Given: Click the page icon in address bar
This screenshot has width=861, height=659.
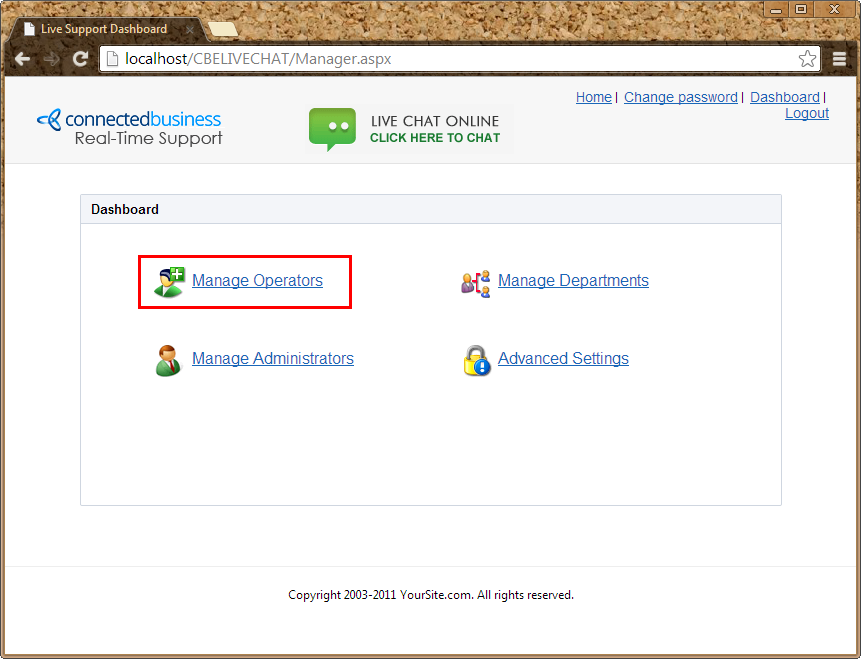Looking at the screenshot, I should [112, 59].
